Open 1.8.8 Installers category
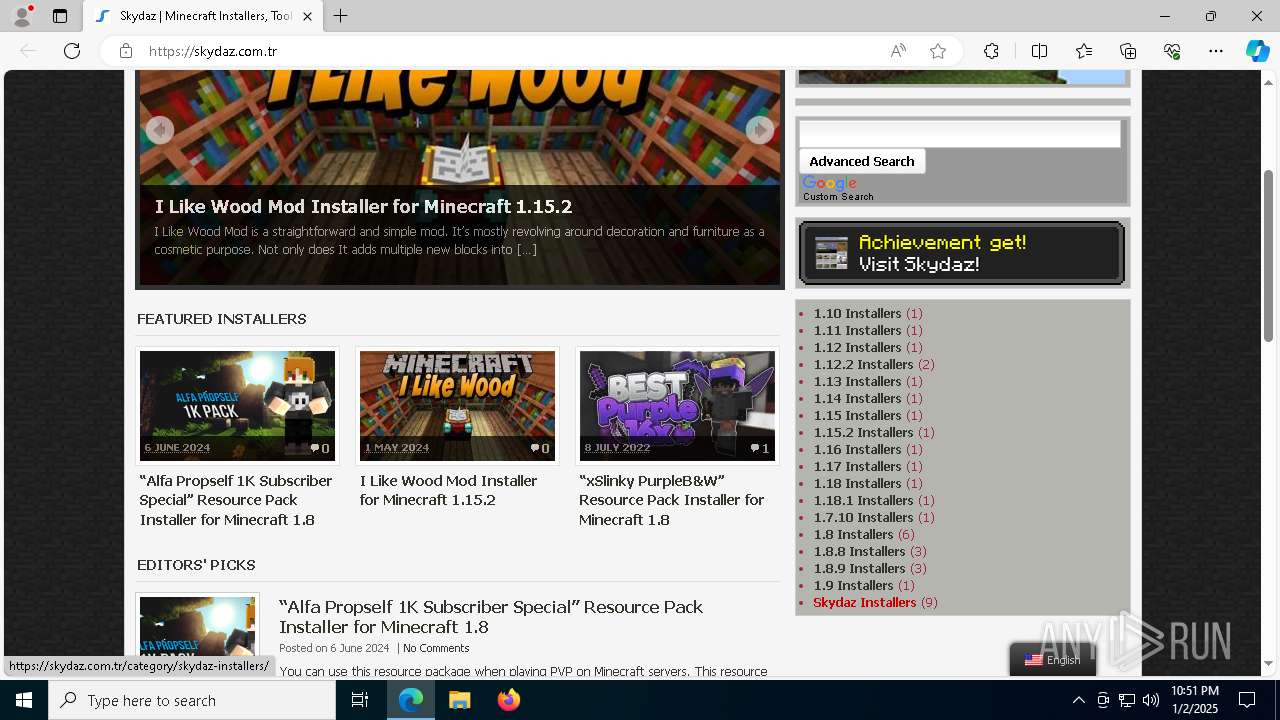This screenshot has width=1280, height=720. [x=859, y=551]
